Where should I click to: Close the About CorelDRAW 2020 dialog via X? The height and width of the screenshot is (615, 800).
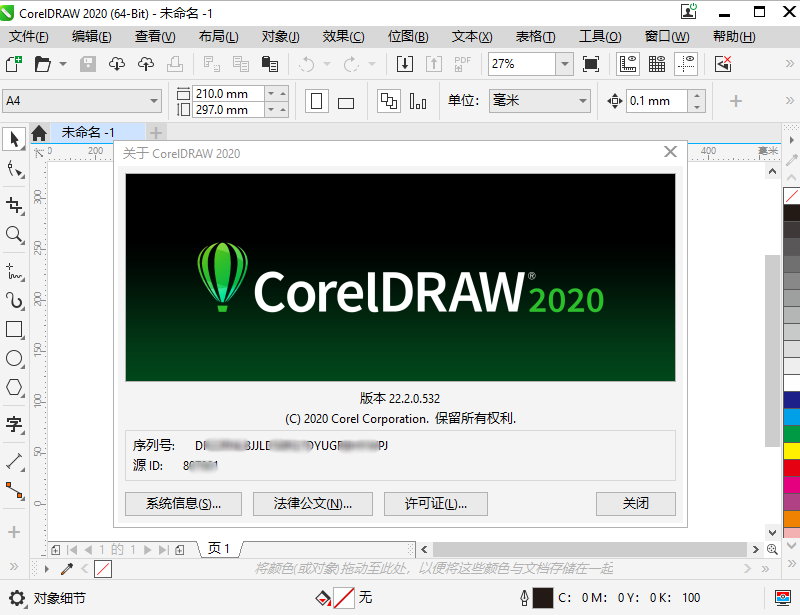[x=670, y=152]
